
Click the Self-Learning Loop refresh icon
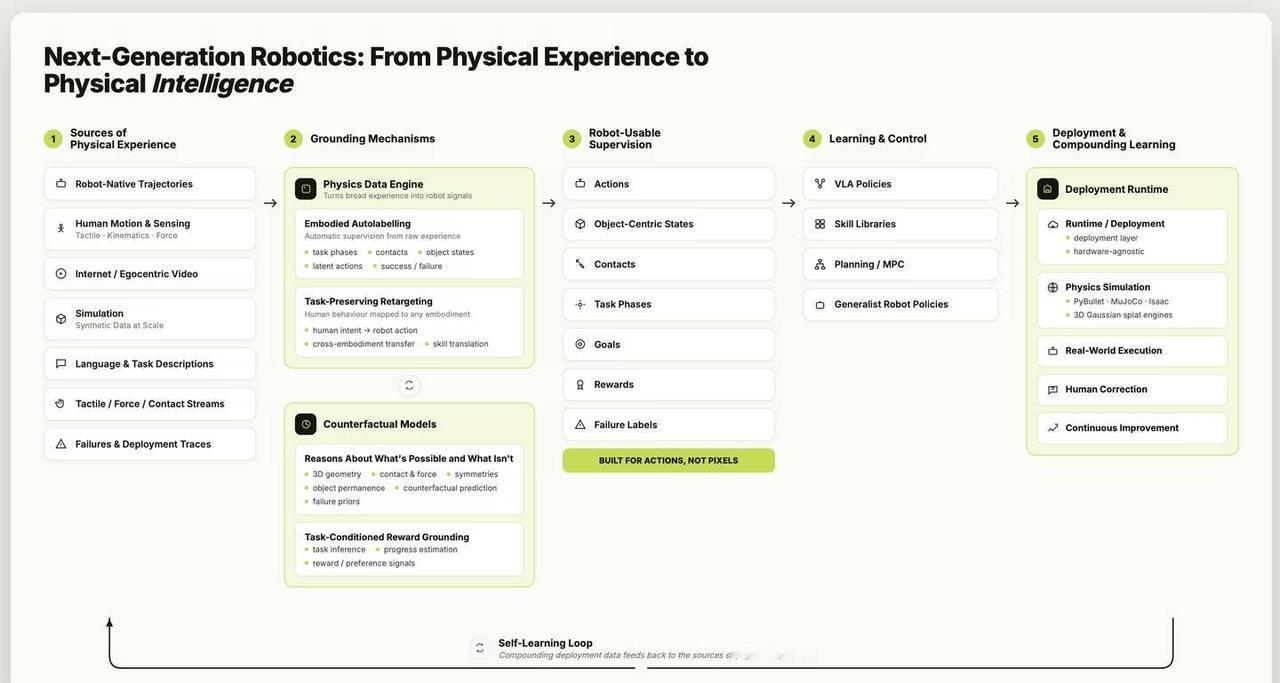click(x=480, y=648)
